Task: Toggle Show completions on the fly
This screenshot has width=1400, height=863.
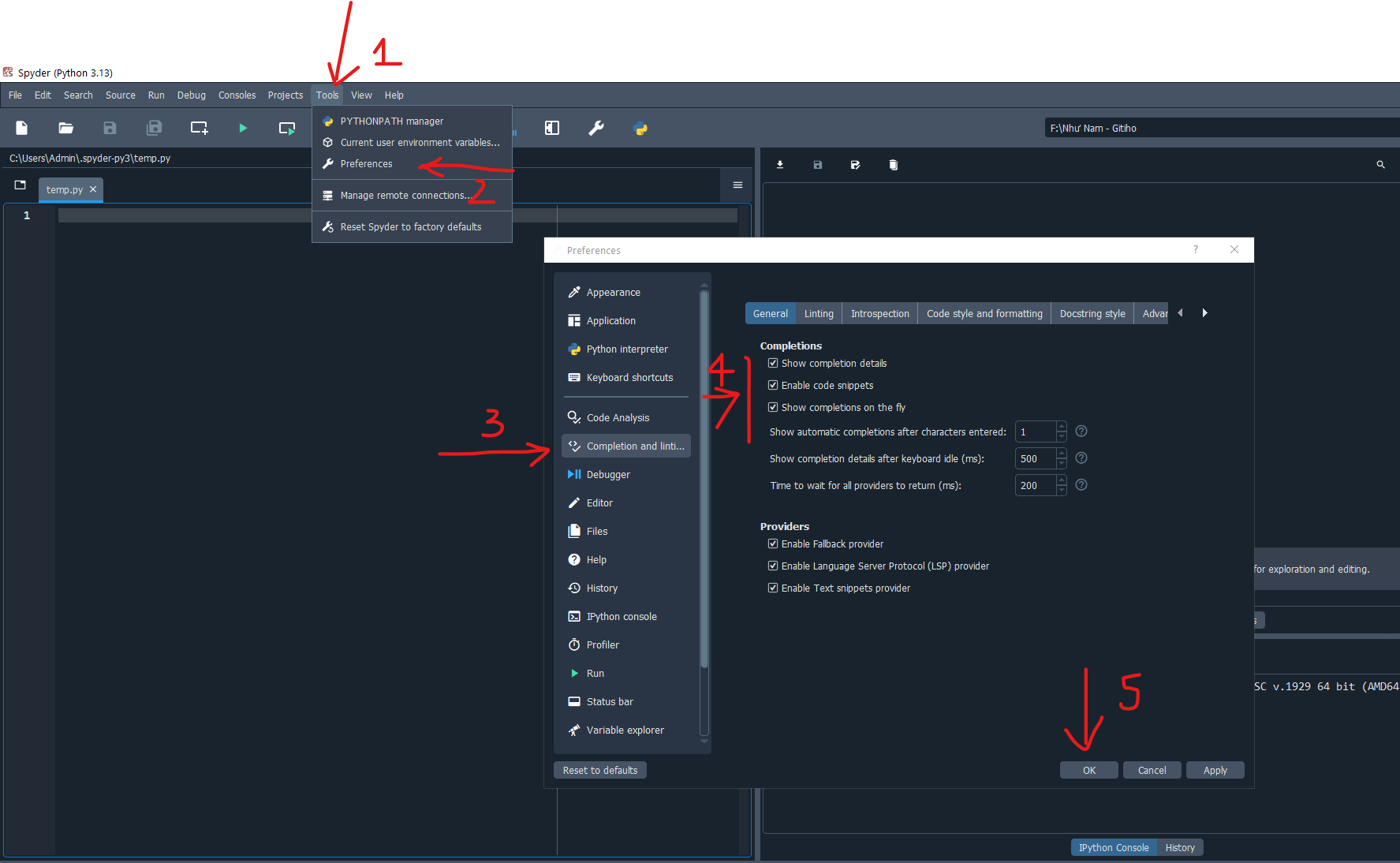Action: tap(773, 407)
